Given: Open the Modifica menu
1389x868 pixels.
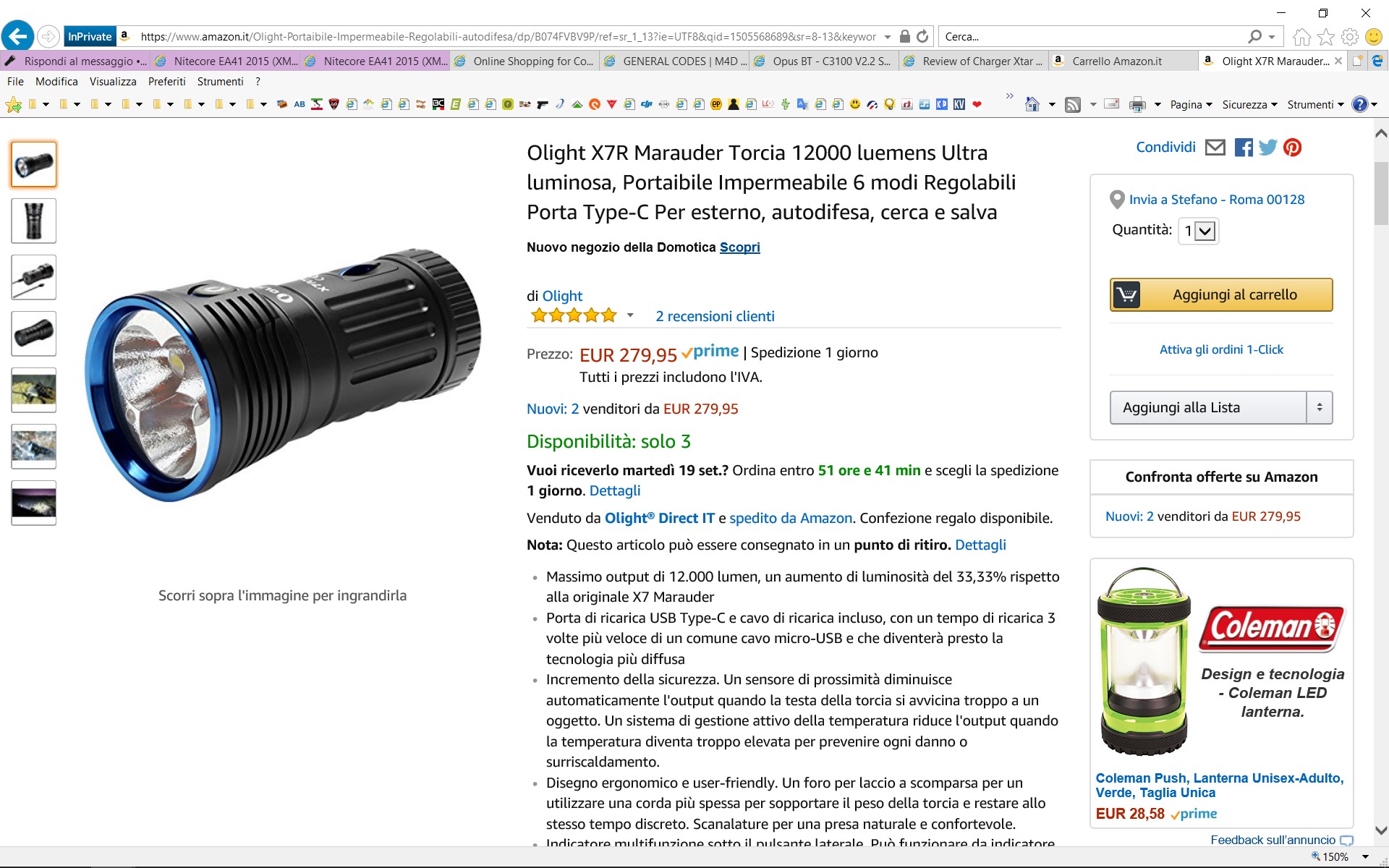Looking at the screenshot, I should pyautogui.click(x=56, y=82).
